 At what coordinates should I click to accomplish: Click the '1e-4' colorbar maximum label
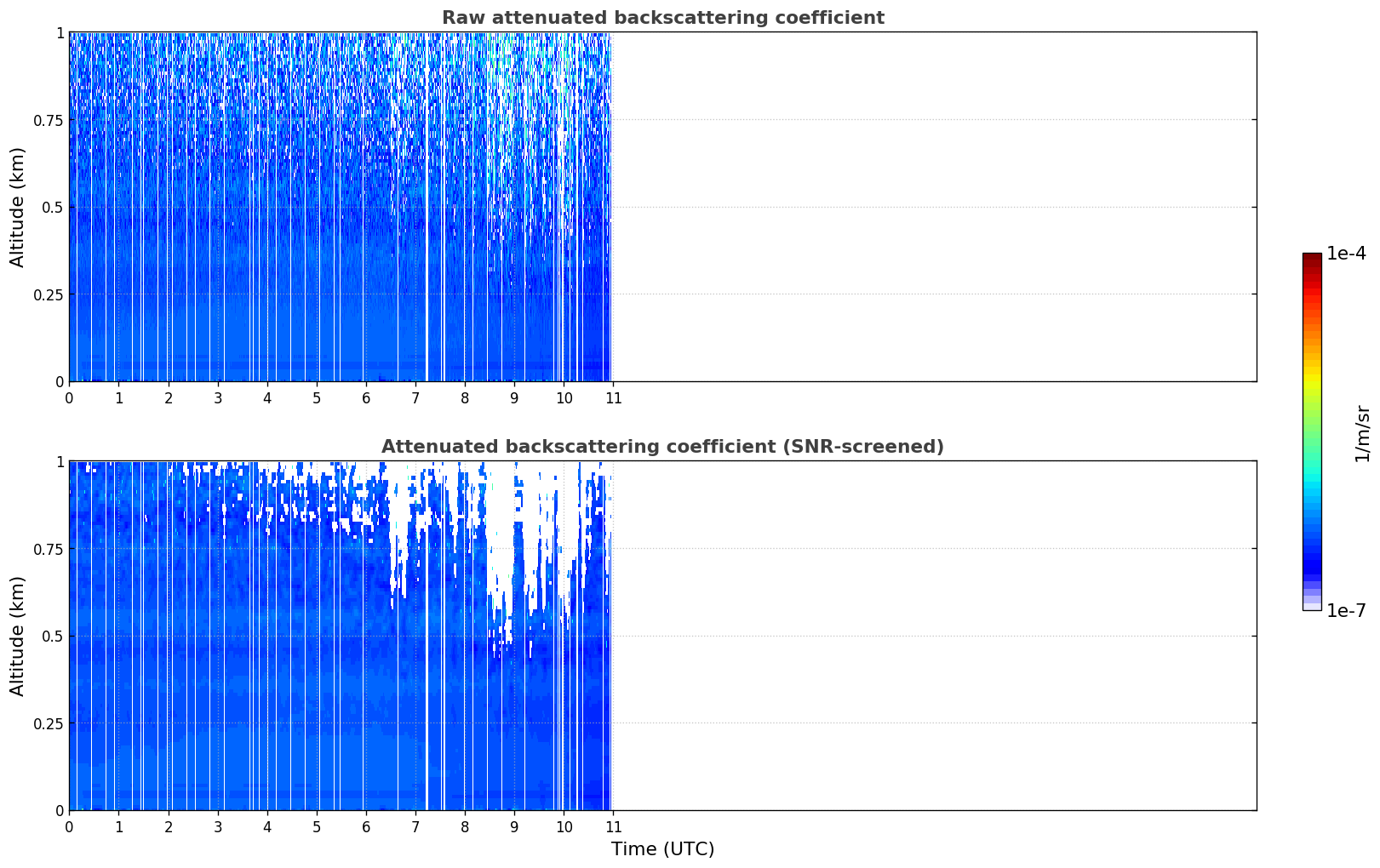1346,254
